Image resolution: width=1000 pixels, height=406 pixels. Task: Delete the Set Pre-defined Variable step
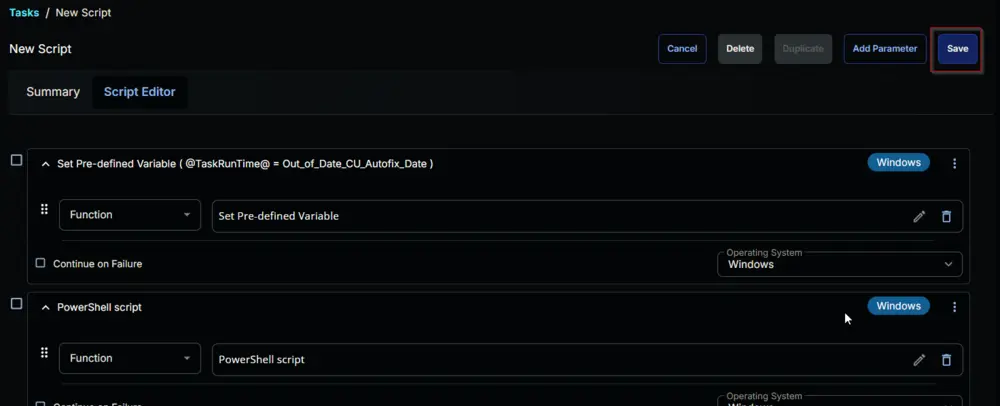946,217
